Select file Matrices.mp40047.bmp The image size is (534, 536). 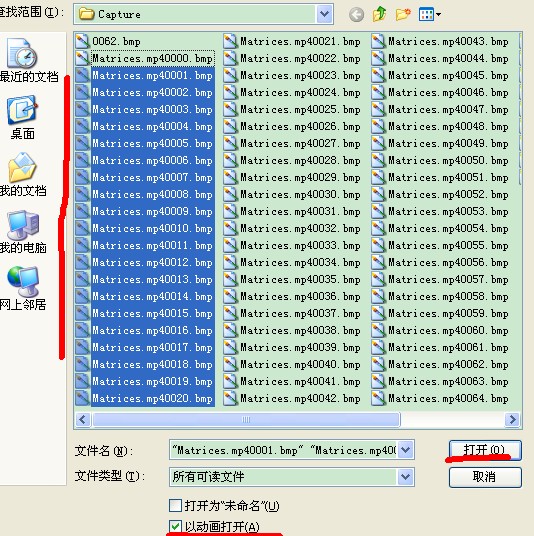point(448,109)
